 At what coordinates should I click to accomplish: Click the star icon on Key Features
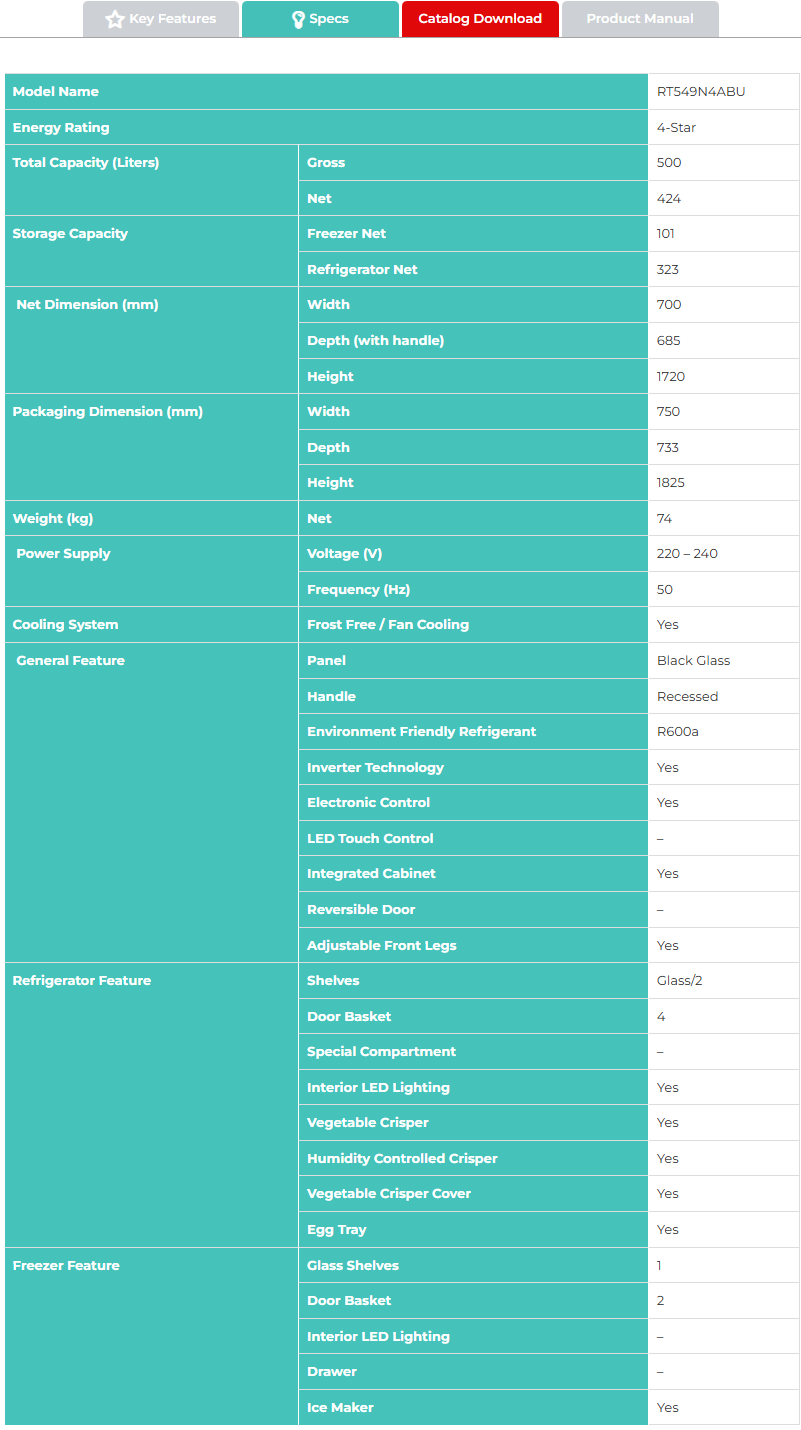pyautogui.click(x=115, y=19)
